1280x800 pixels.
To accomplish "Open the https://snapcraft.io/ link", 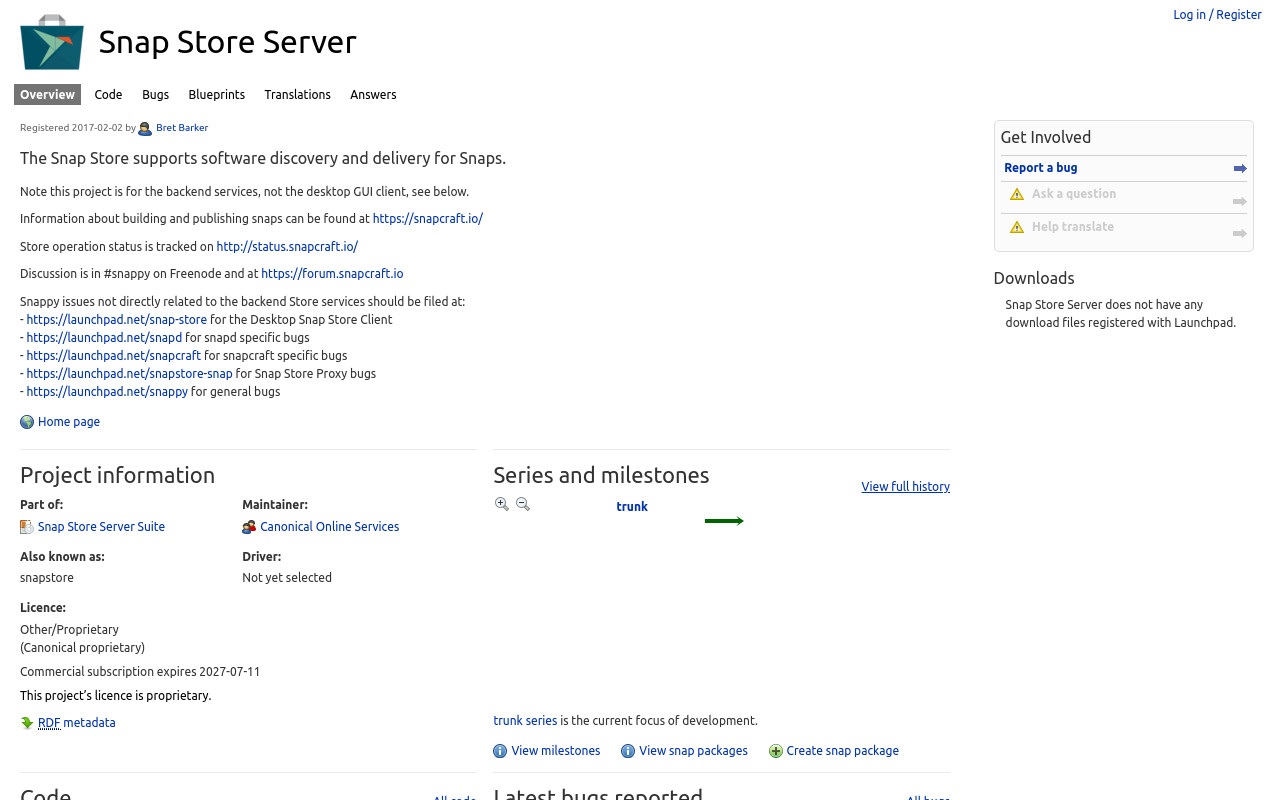I will pos(428,219).
